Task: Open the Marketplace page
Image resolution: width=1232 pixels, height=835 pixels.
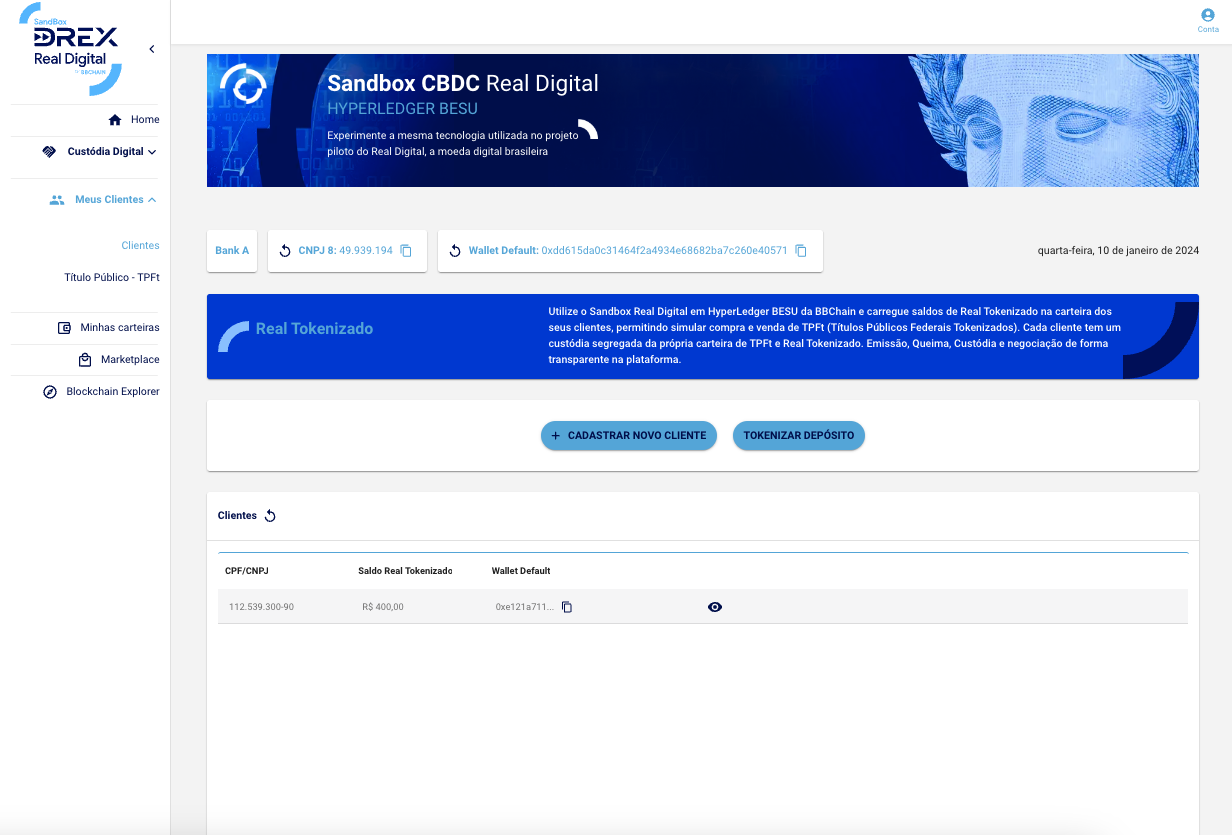Action: 119,360
